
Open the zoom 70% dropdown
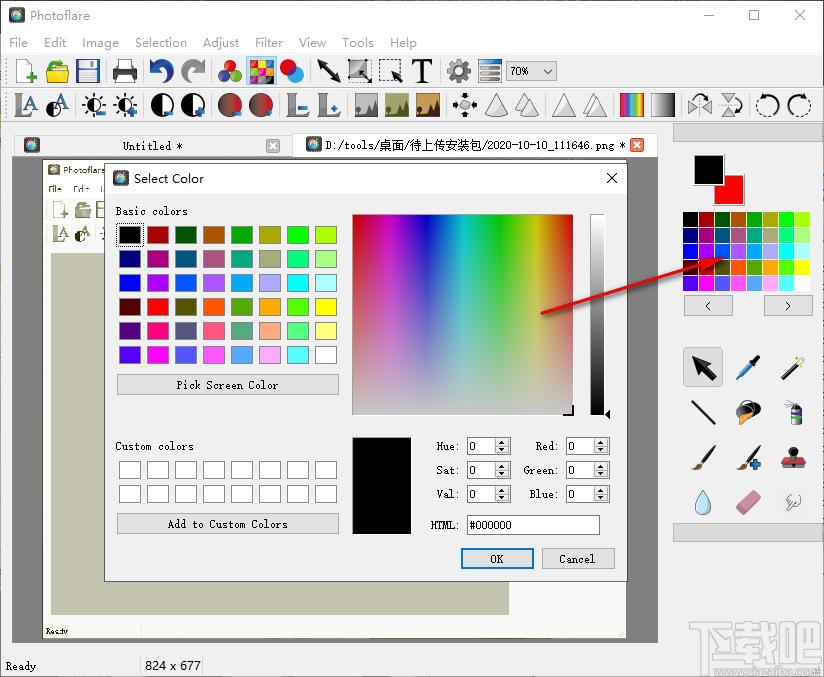[x=531, y=71]
